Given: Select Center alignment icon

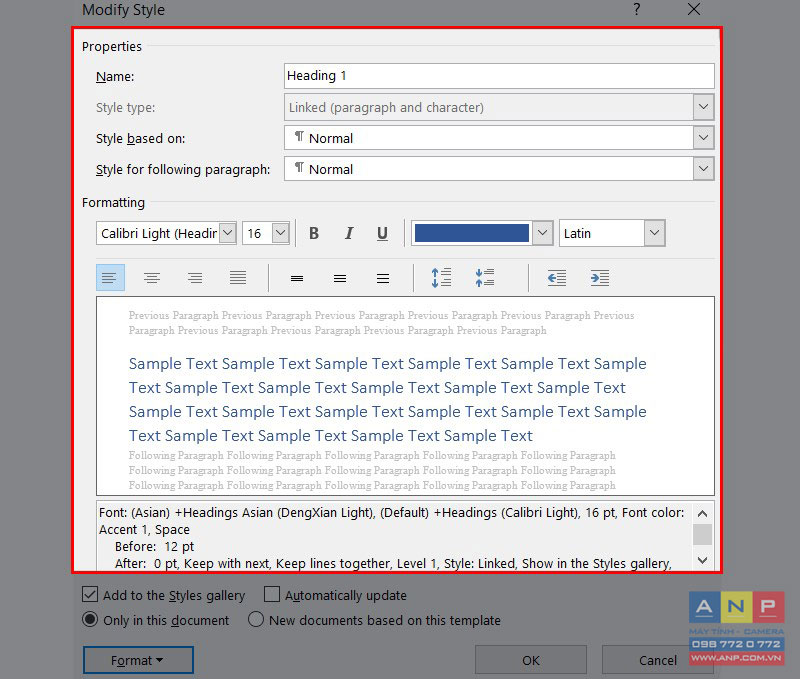Looking at the screenshot, I should point(152,278).
